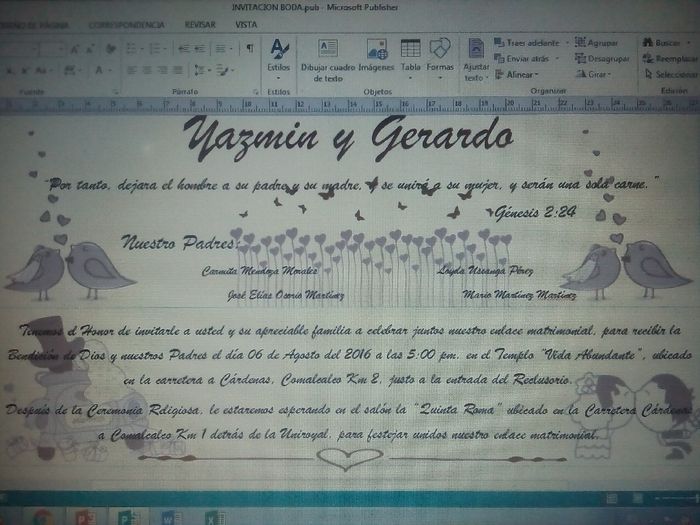Image resolution: width=700 pixels, height=525 pixels.
Task: Open PowerPoint from the taskbar
Action: pyautogui.click(x=86, y=517)
